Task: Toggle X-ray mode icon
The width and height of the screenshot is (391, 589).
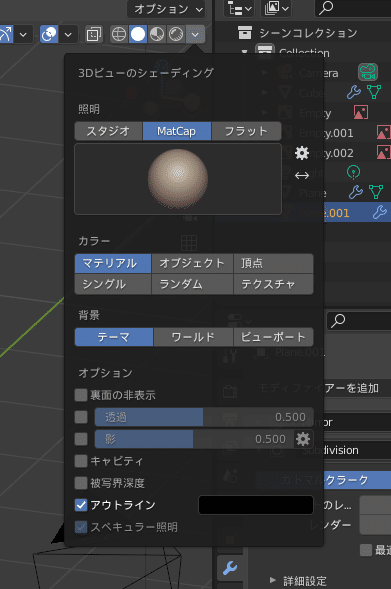Action: (93, 35)
